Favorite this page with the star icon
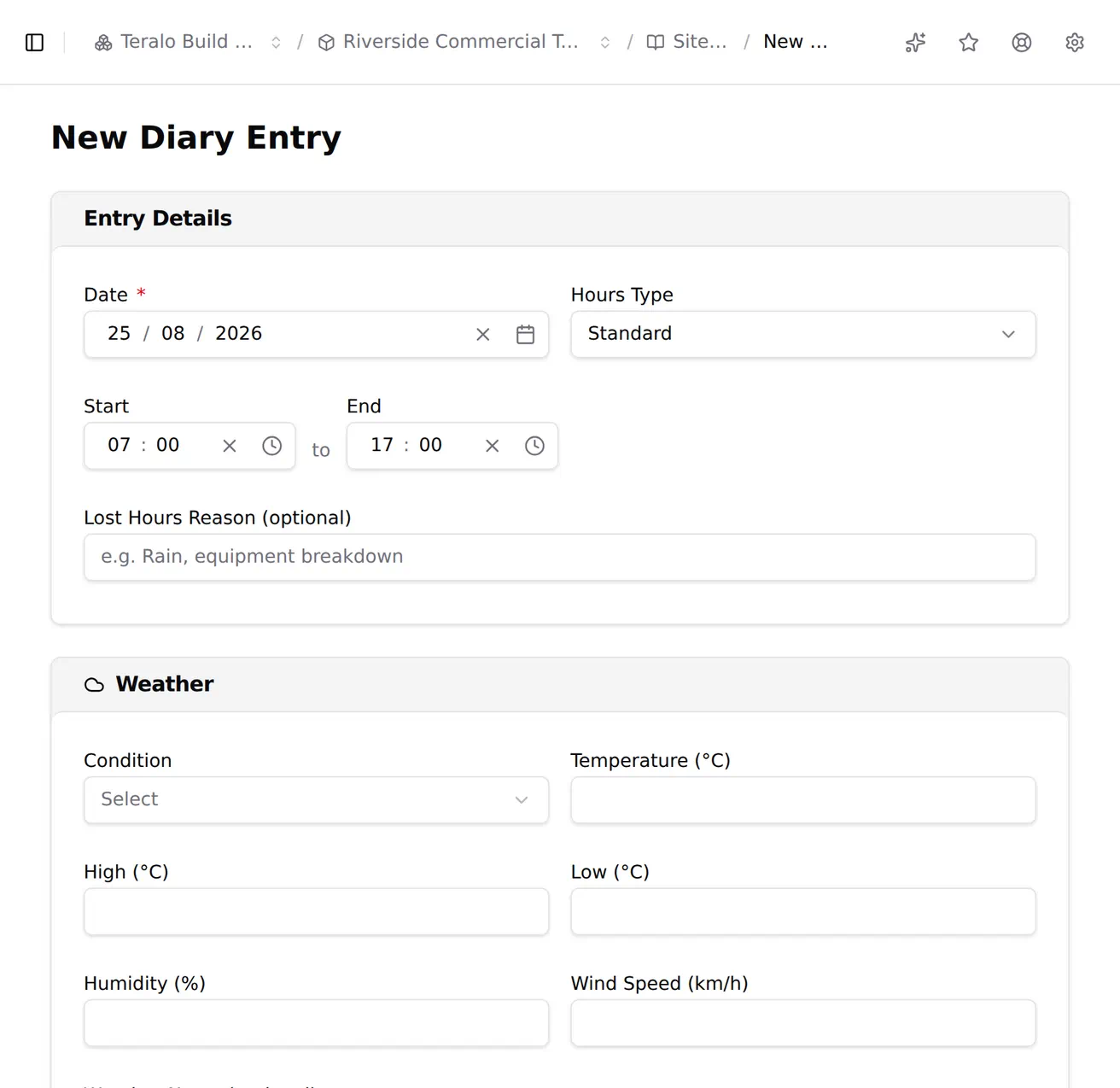Viewport: 1120px width, 1088px height. coord(968,43)
